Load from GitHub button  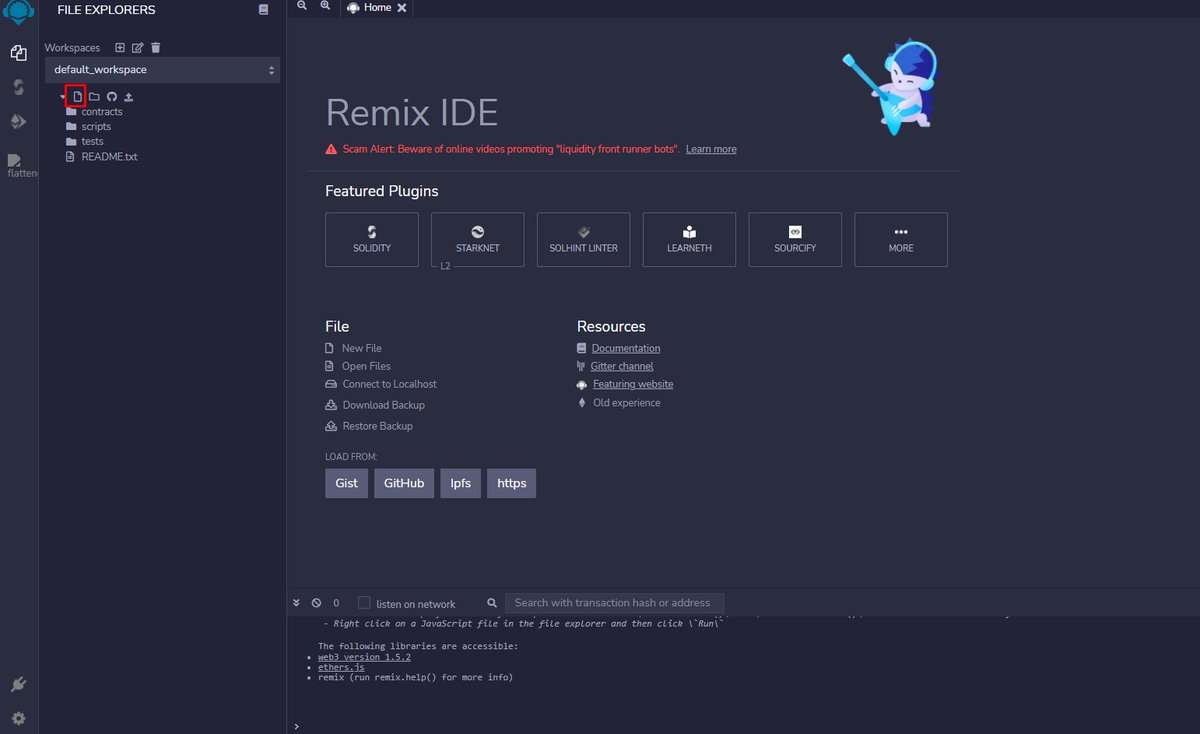tap(404, 483)
